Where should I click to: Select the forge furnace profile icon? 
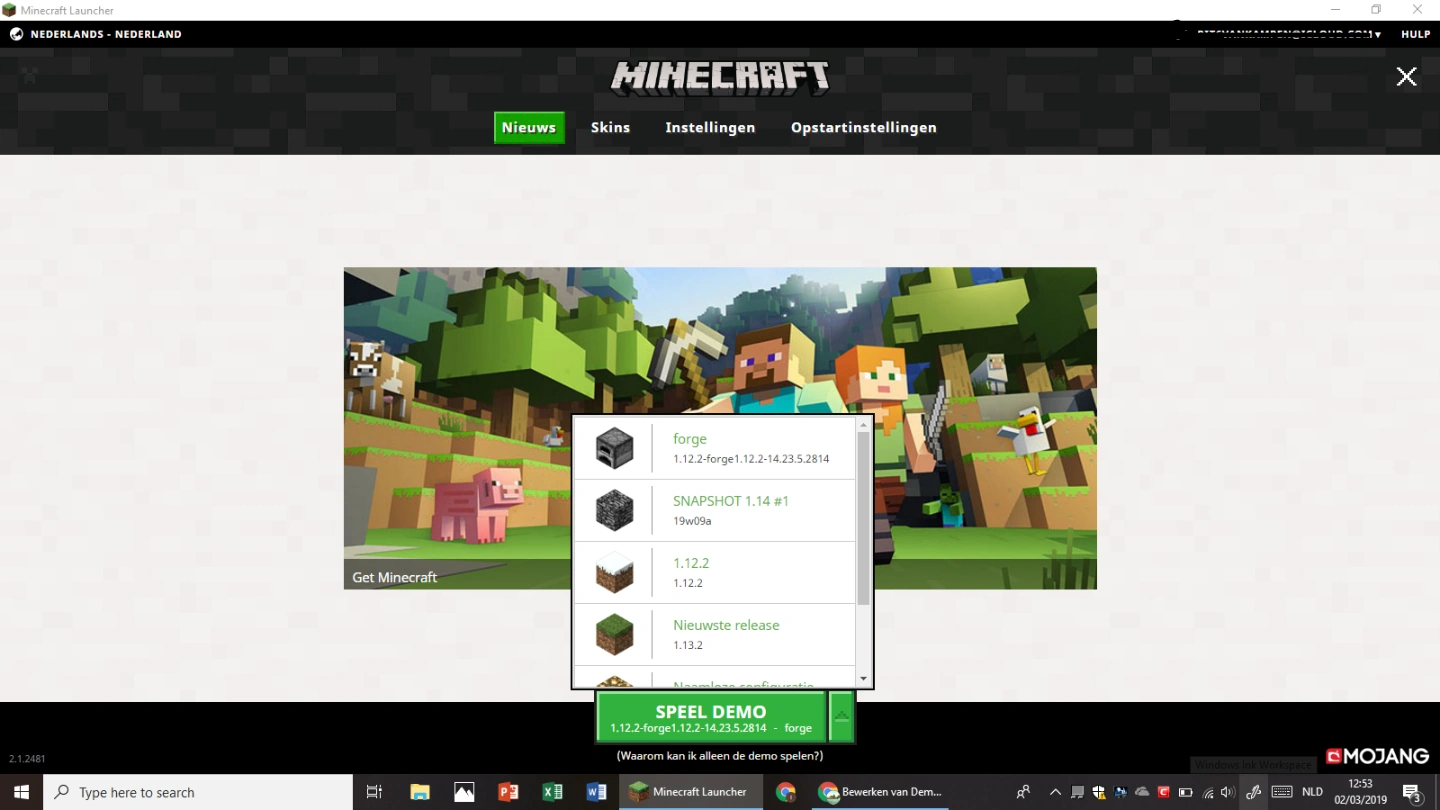point(614,448)
